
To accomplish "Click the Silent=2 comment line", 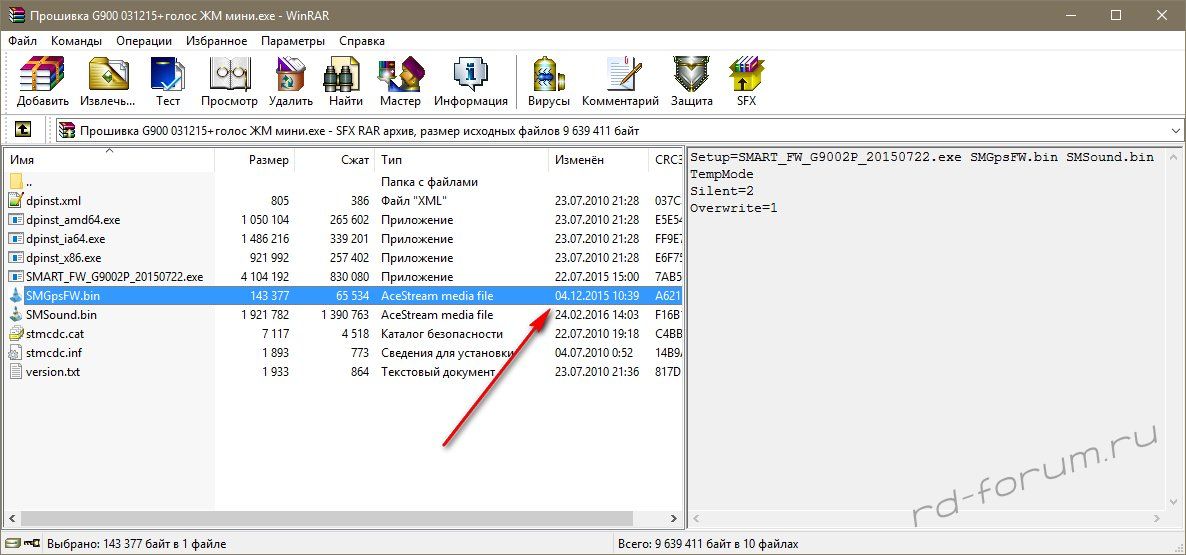I will point(722,191).
